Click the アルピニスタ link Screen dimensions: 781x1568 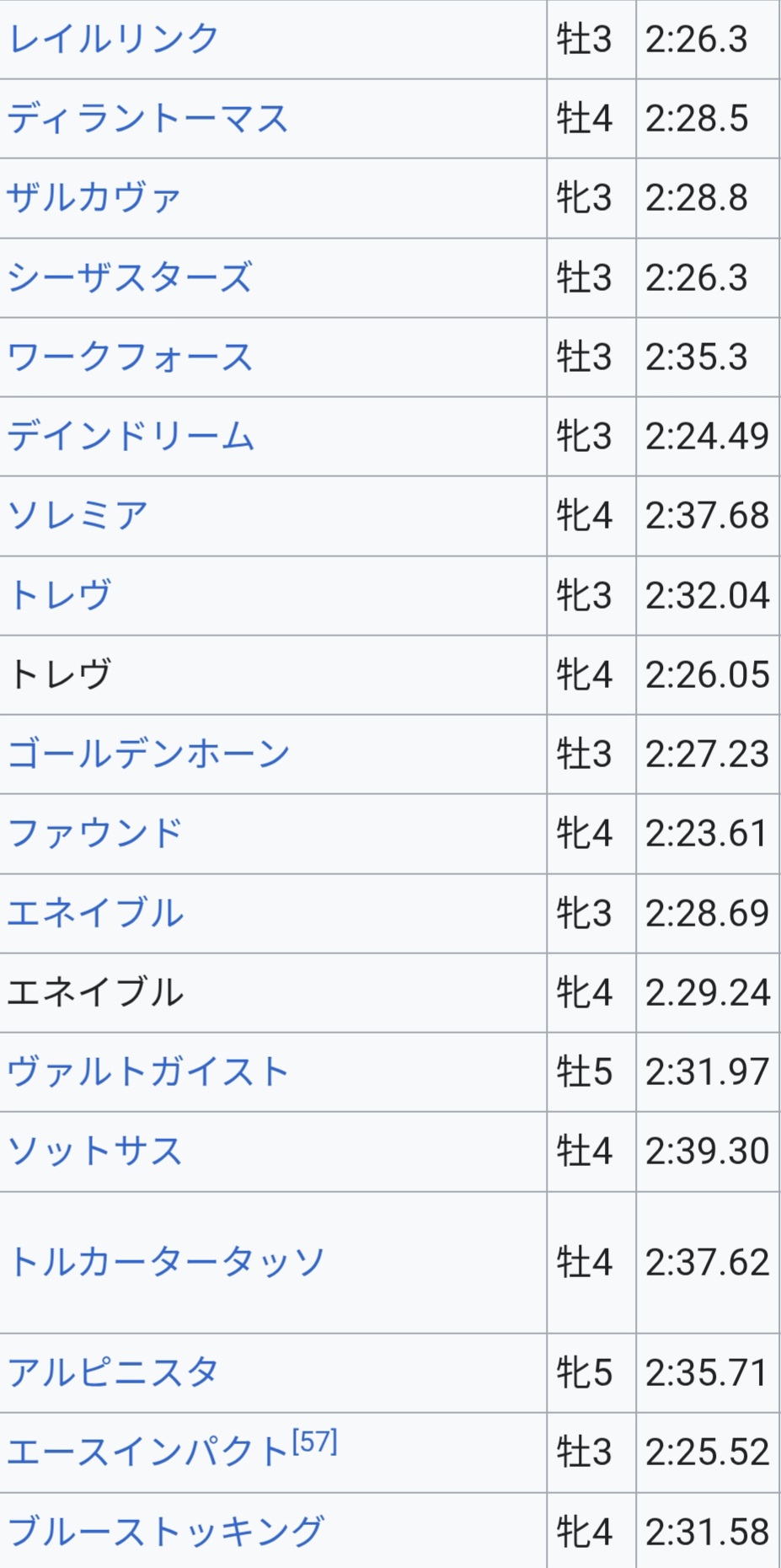click(x=113, y=1373)
